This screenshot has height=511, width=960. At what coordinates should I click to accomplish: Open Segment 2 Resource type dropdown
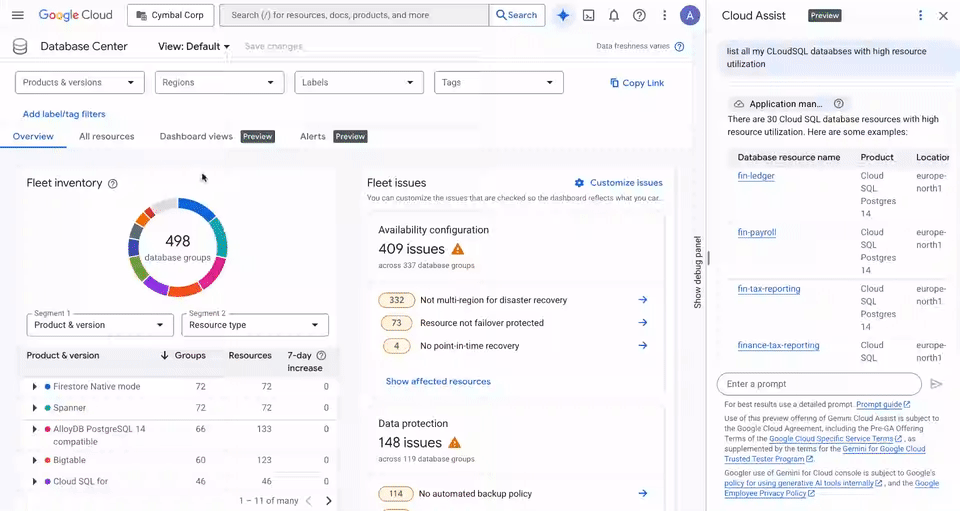(255, 325)
